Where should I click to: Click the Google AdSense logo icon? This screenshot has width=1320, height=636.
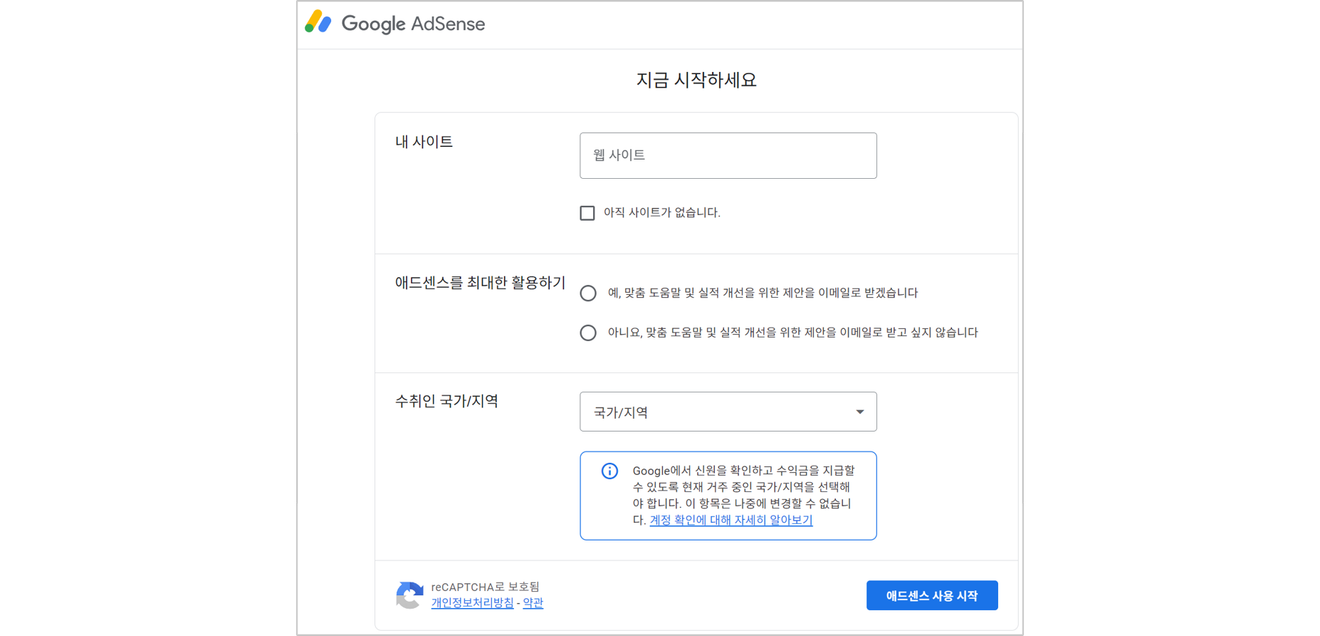point(318,22)
